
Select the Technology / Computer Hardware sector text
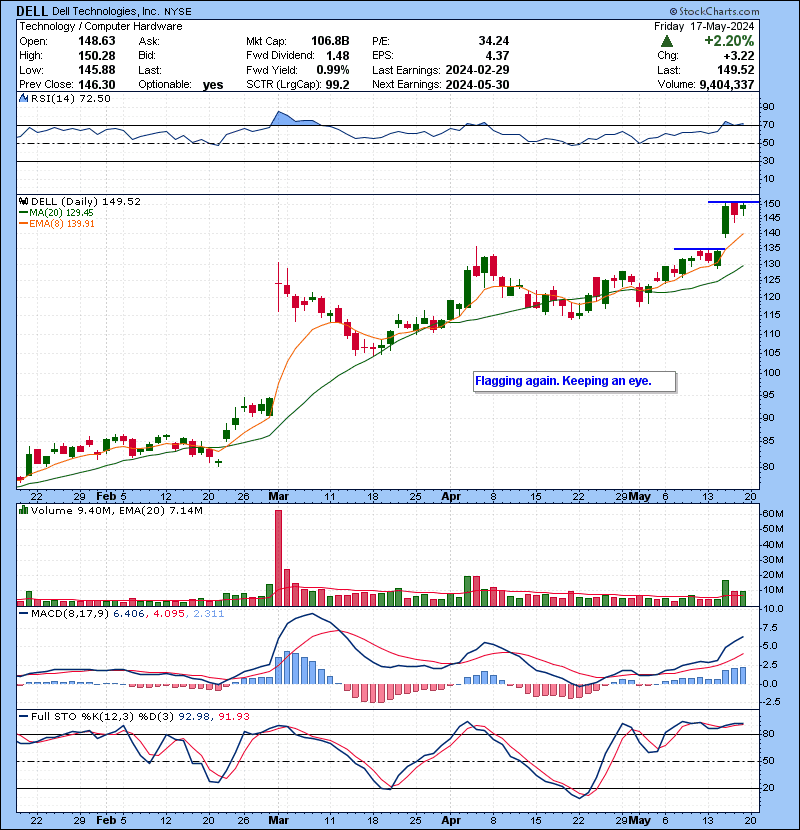coord(101,26)
